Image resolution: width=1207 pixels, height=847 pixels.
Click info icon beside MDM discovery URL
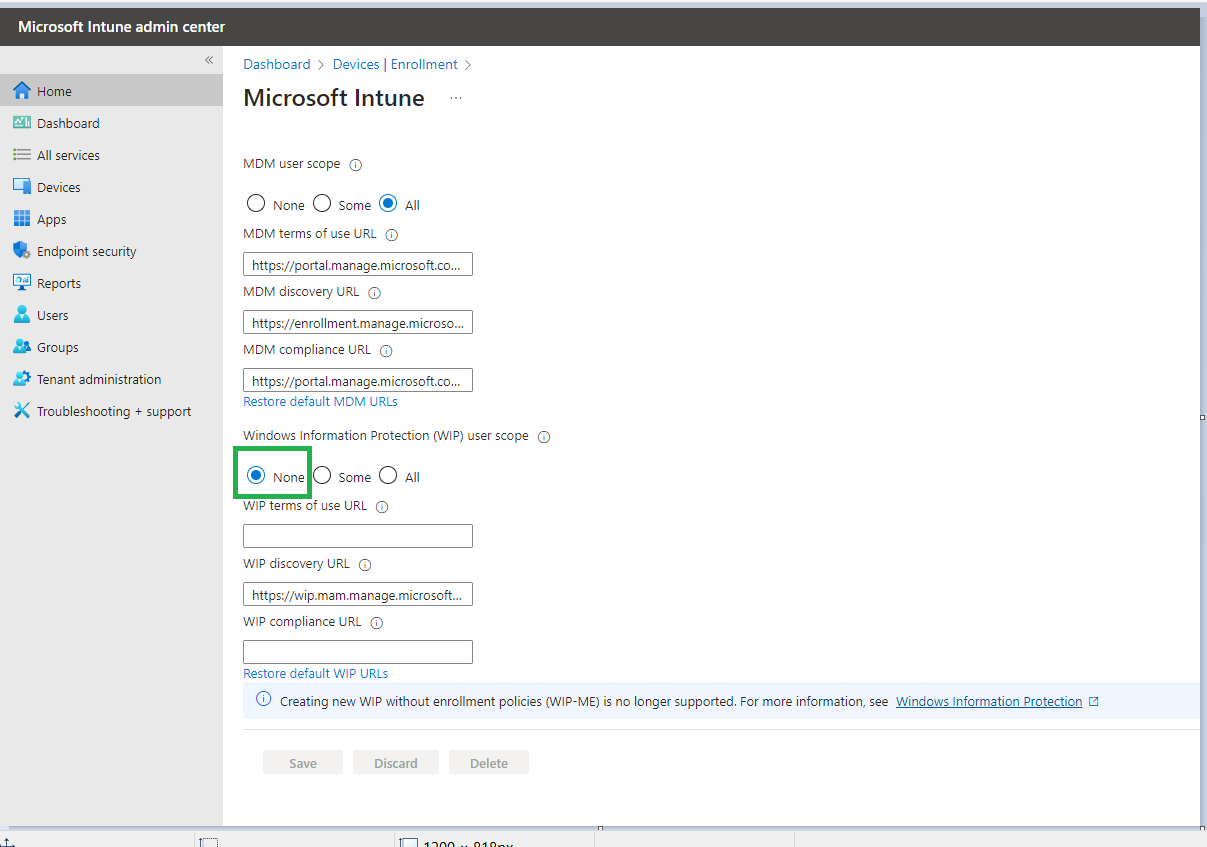374,293
